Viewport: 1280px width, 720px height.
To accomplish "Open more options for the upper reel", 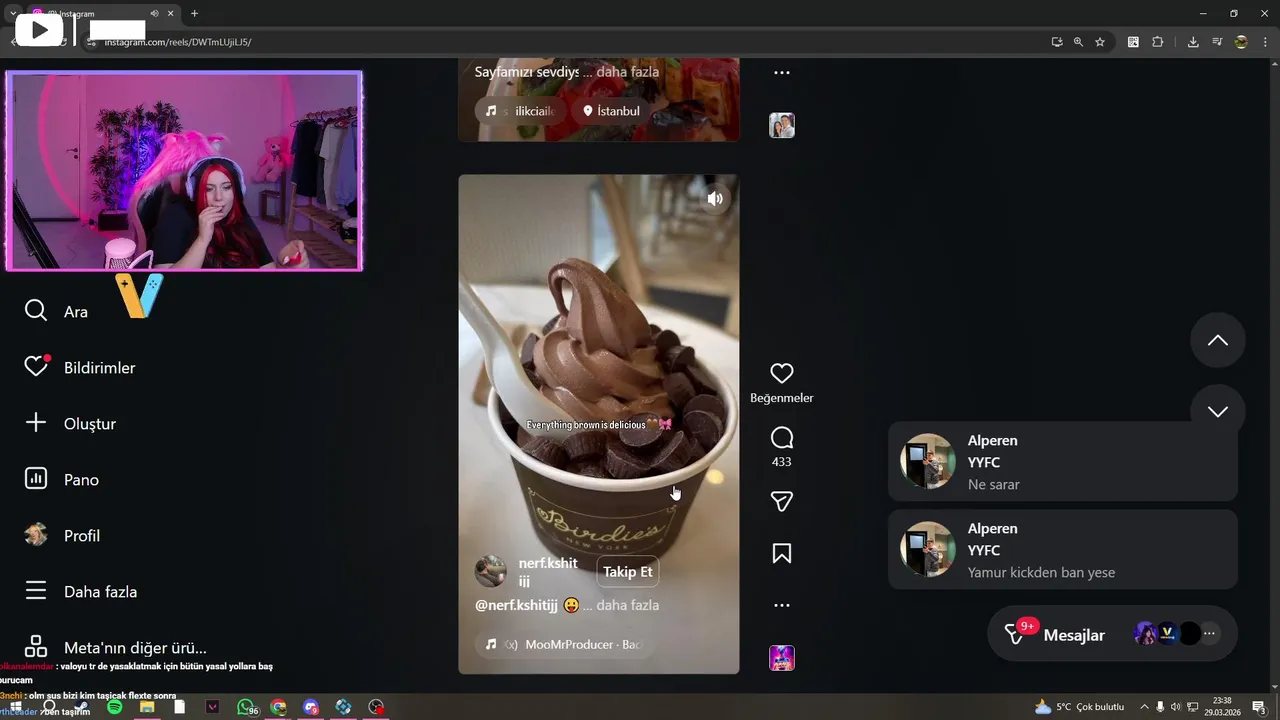I will click(782, 72).
